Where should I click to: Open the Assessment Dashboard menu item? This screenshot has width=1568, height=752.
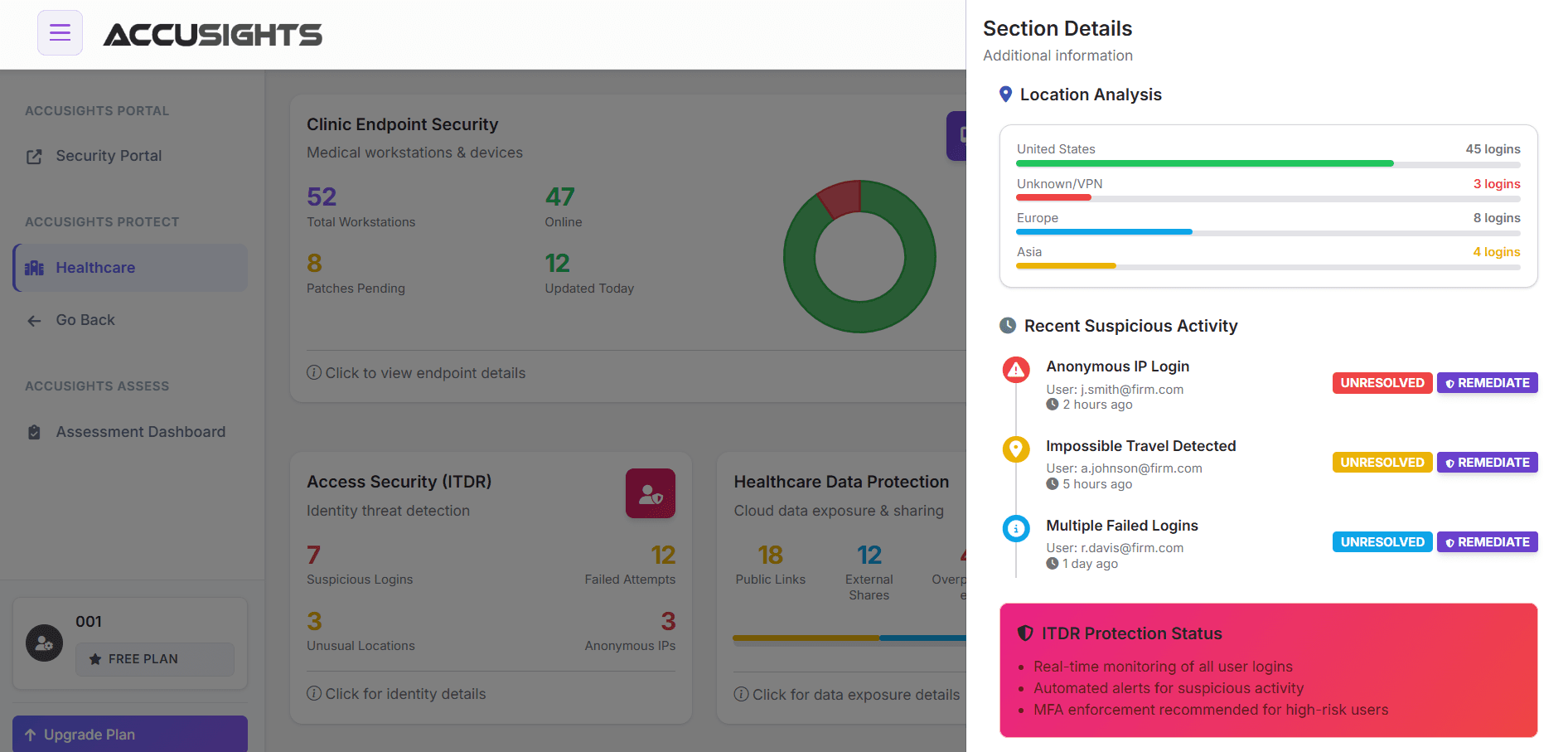pos(140,431)
